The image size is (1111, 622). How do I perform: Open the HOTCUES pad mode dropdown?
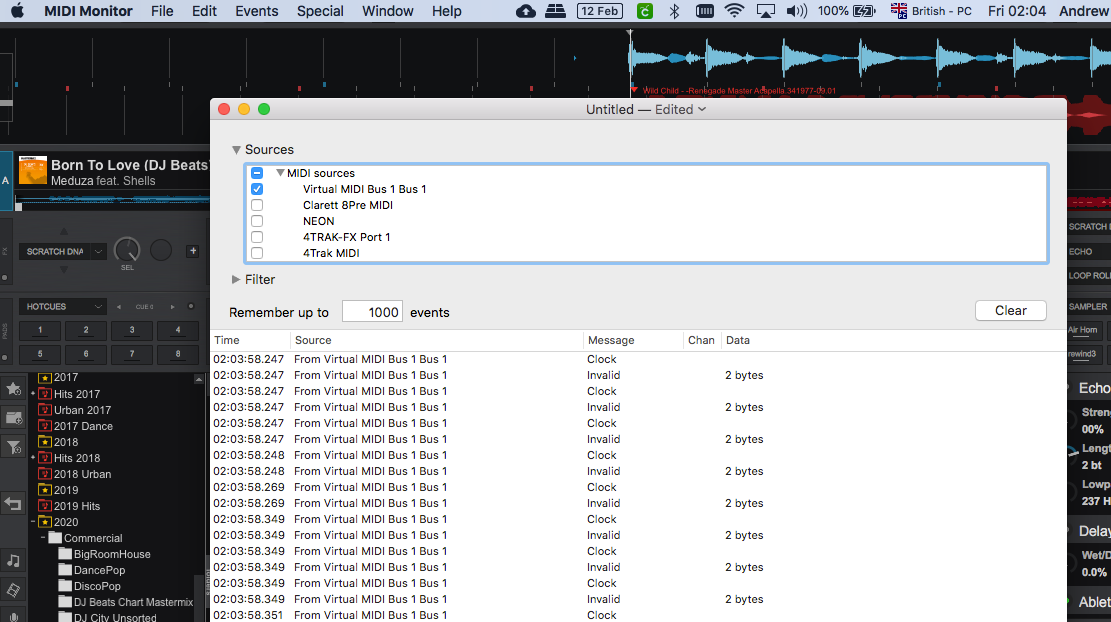[62, 307]
